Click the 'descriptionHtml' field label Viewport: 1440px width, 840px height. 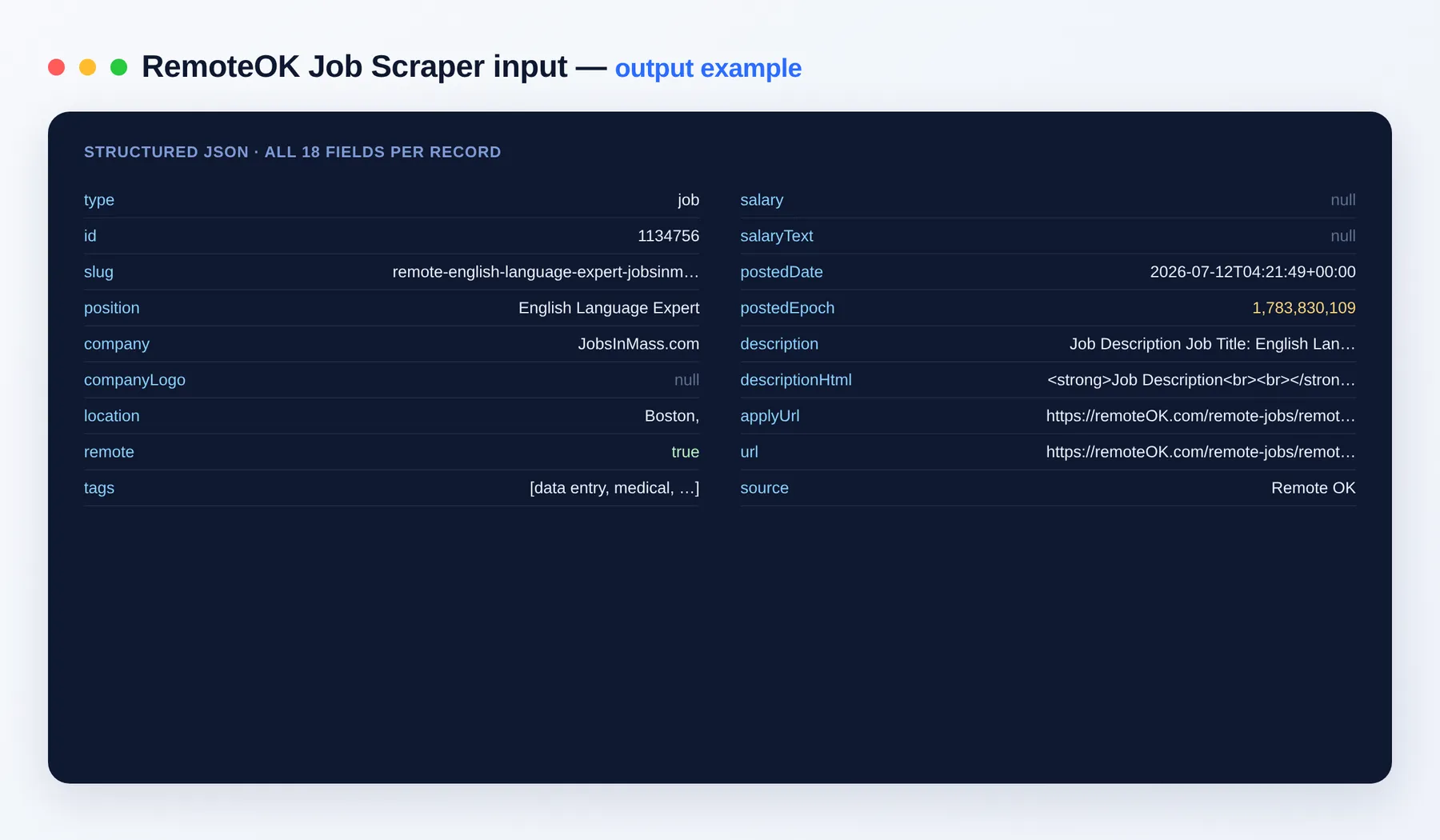pos(796,380)
